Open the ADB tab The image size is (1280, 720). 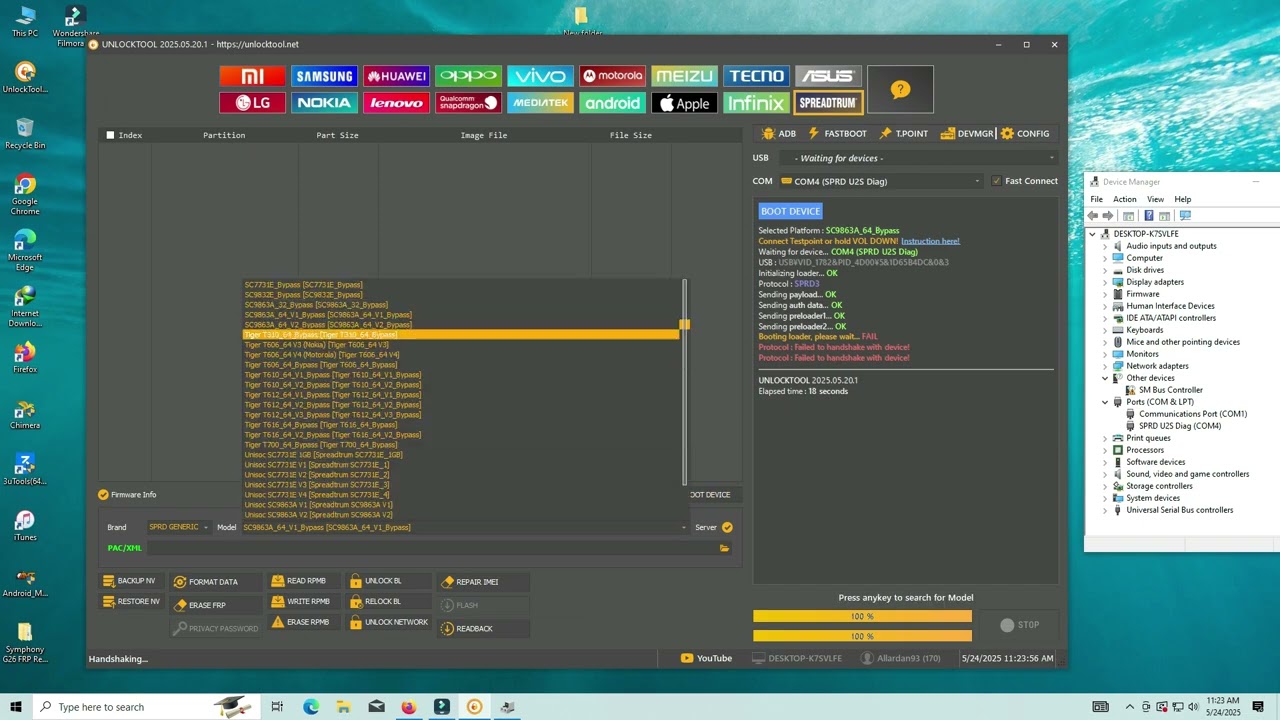click(x=778, y=133)
